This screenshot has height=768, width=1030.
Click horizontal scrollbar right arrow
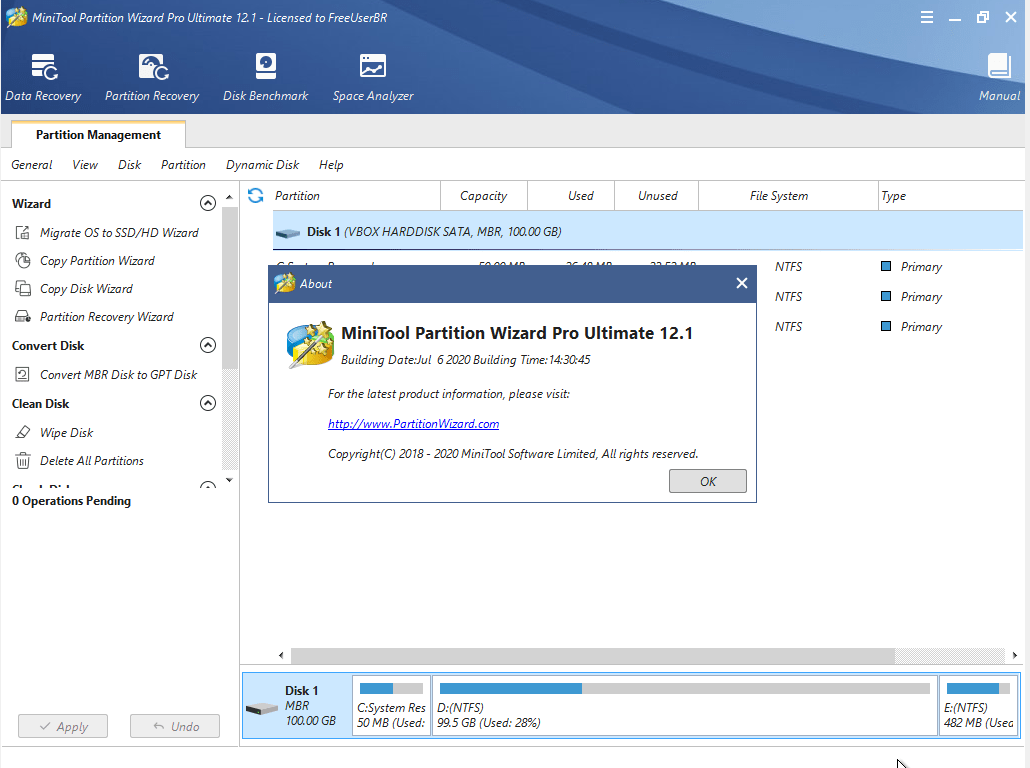click(1014, 655)
